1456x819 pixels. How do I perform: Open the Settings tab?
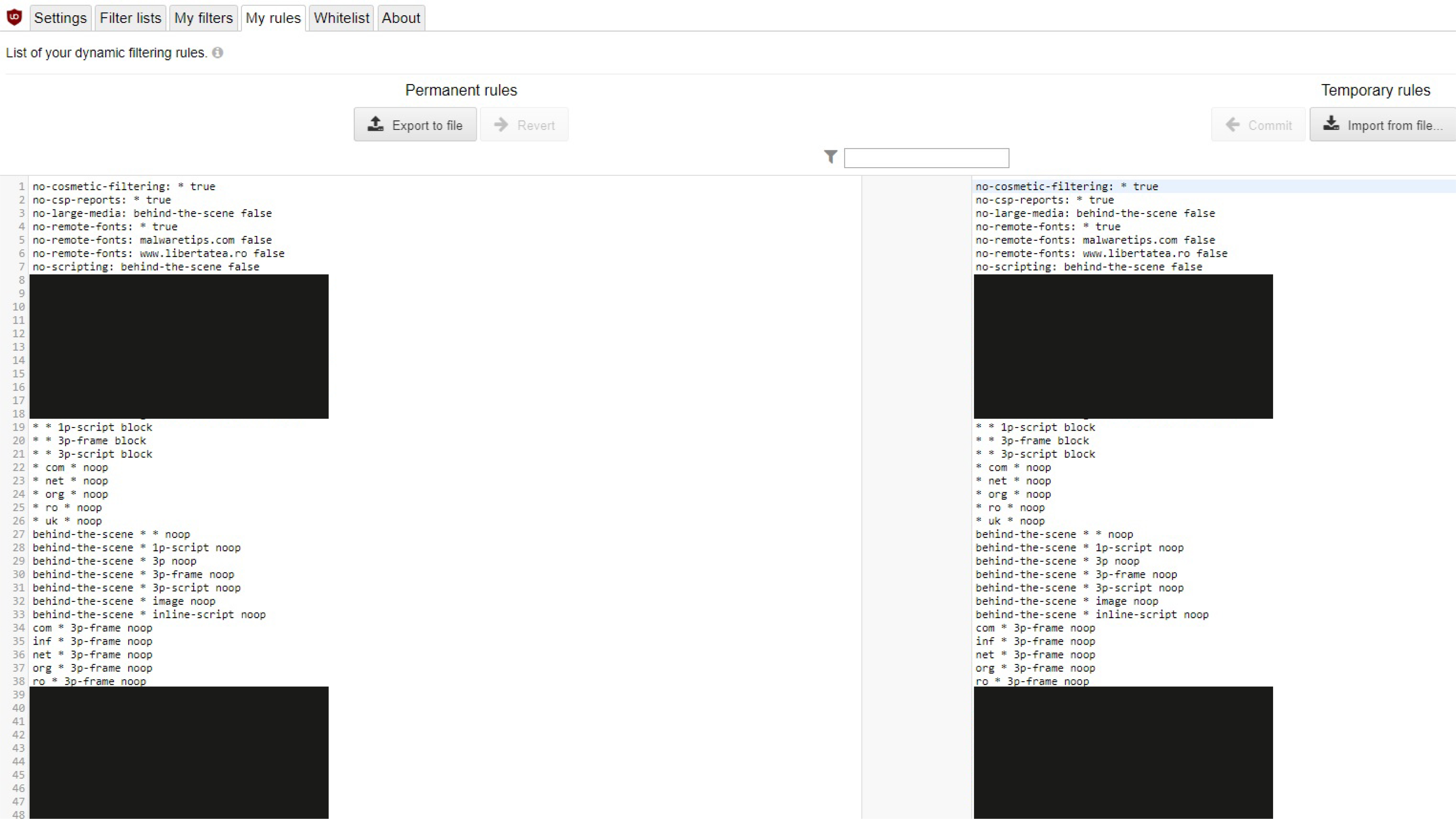coord(60,18)
